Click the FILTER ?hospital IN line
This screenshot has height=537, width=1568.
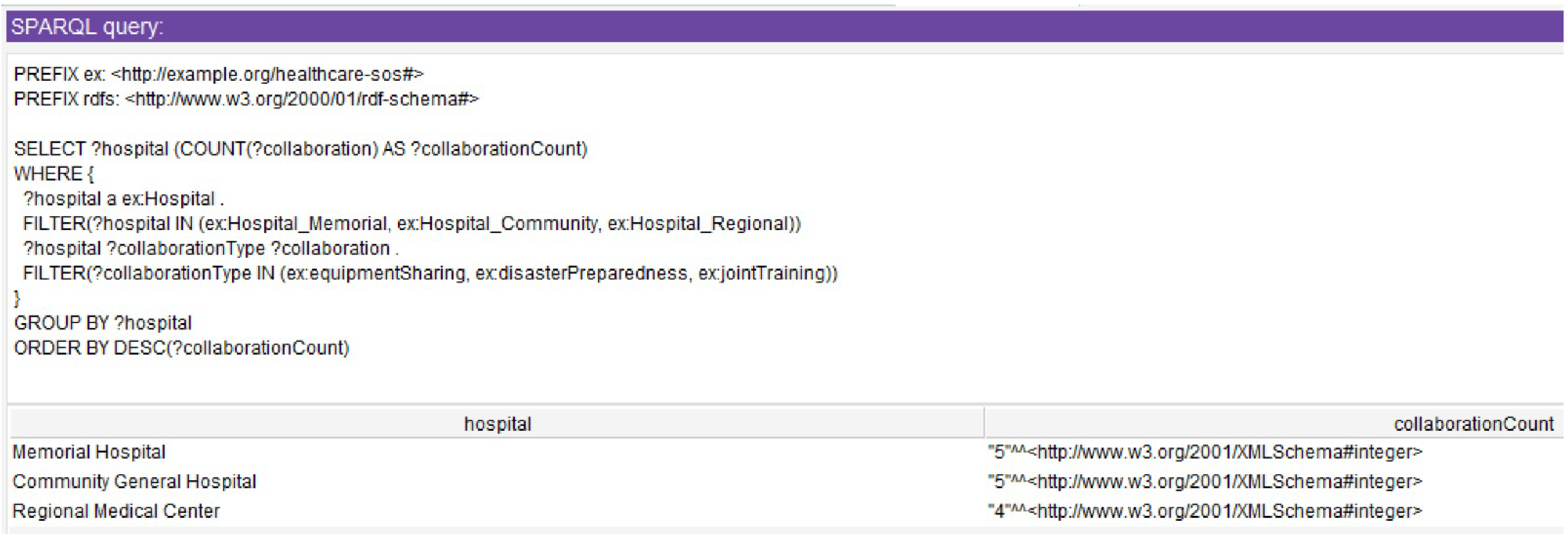coord(412,224)
